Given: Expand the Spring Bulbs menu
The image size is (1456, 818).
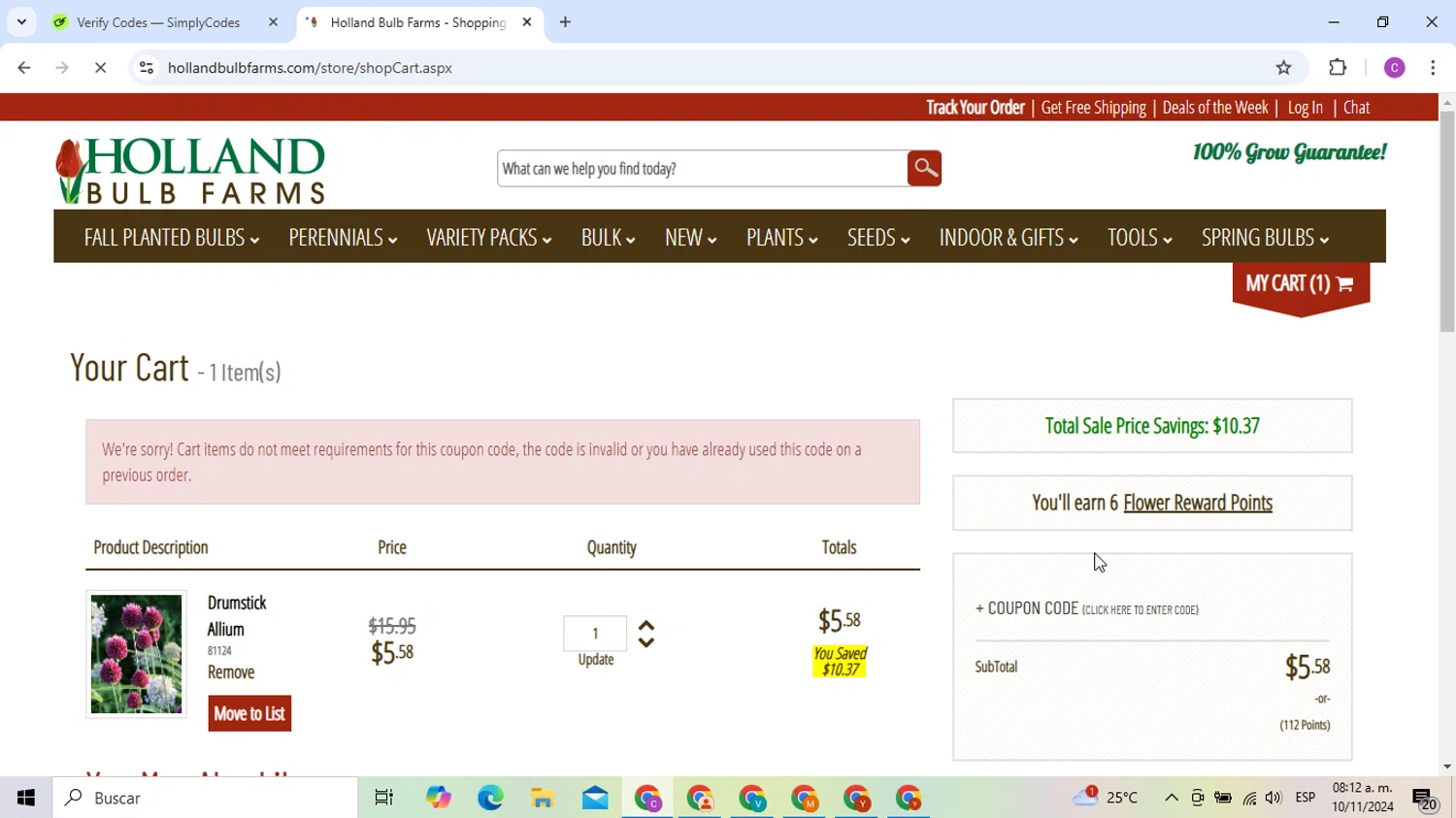Looking at the screenshot, I should [1265, 238].
